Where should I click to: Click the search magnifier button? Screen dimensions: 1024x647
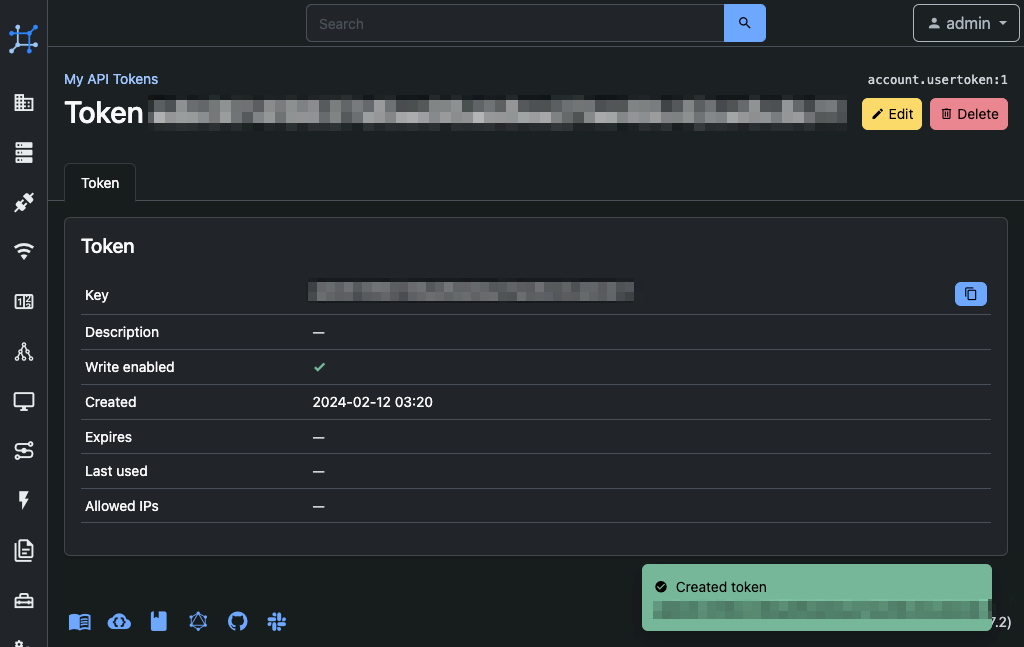click(744, 23)
